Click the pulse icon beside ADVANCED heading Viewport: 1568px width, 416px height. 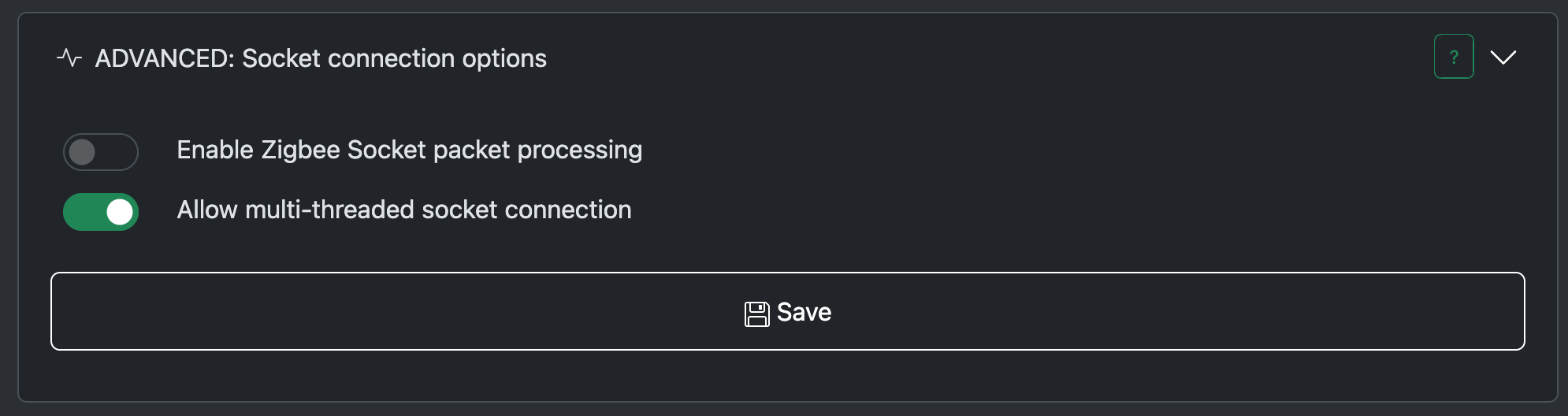pos(69,58)
